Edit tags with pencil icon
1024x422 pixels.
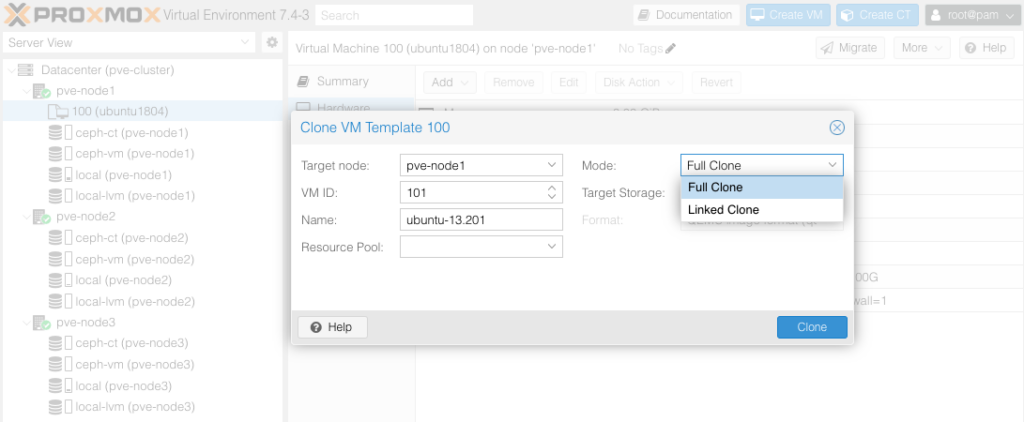[x=671, y=48]
